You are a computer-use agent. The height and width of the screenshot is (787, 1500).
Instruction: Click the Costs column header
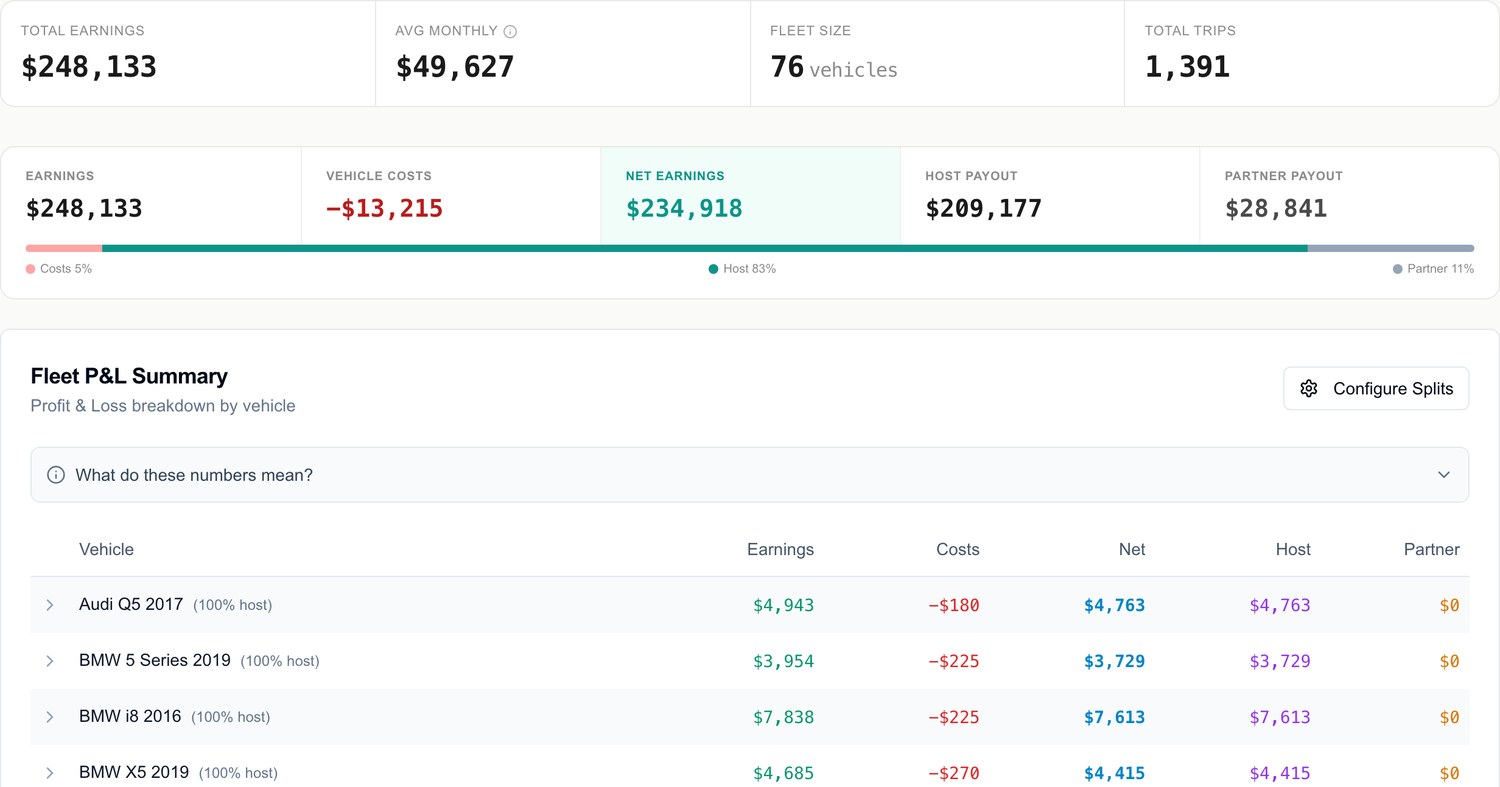958,549
